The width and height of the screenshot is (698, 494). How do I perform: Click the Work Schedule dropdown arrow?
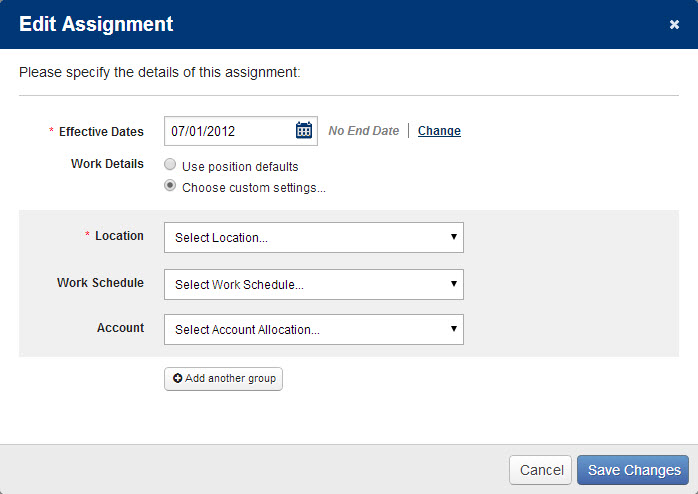pyautogui.click(x=454, y=283)
